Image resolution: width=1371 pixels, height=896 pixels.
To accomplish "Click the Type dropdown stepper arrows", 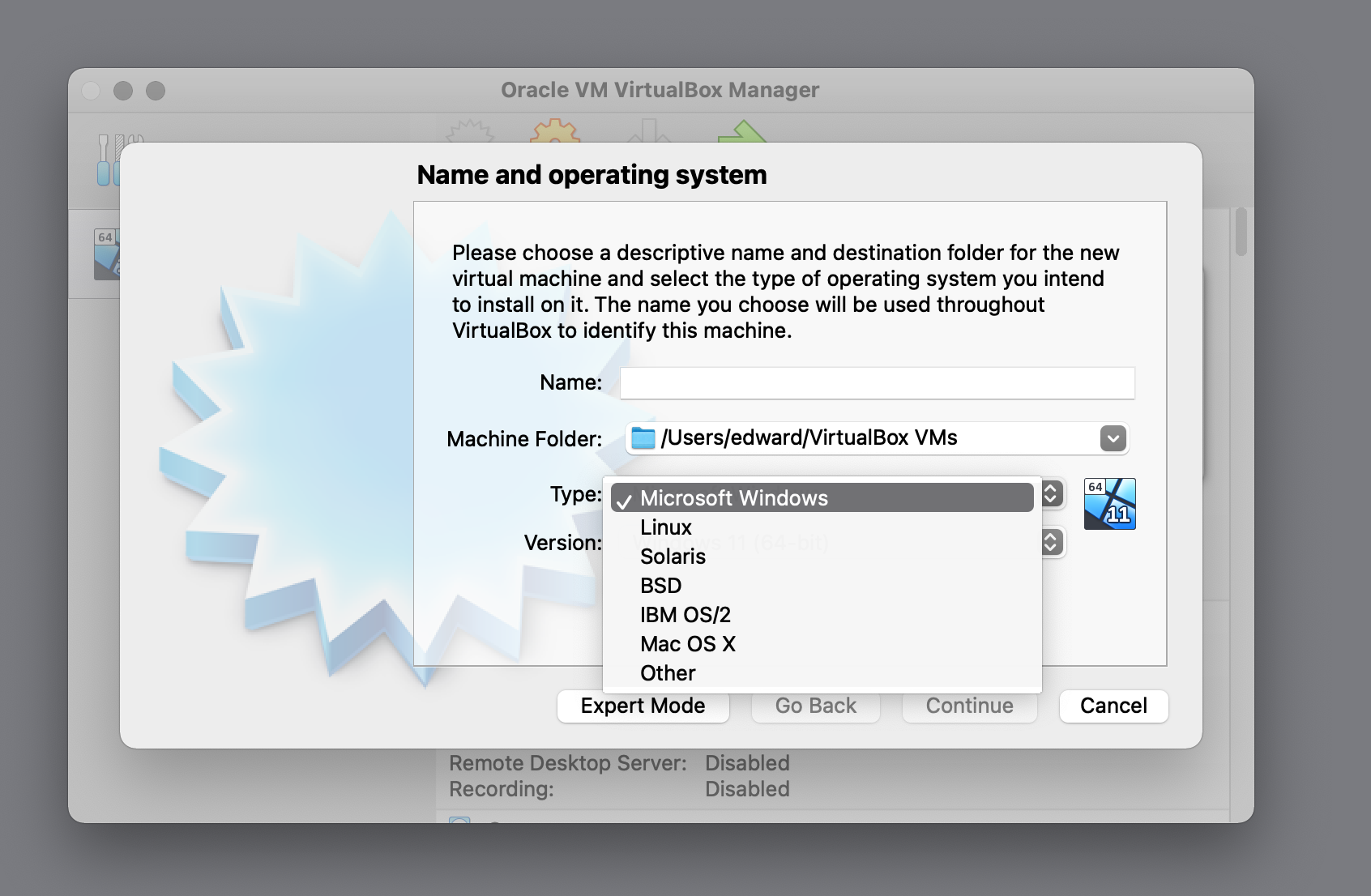I will click(1051, 493).
